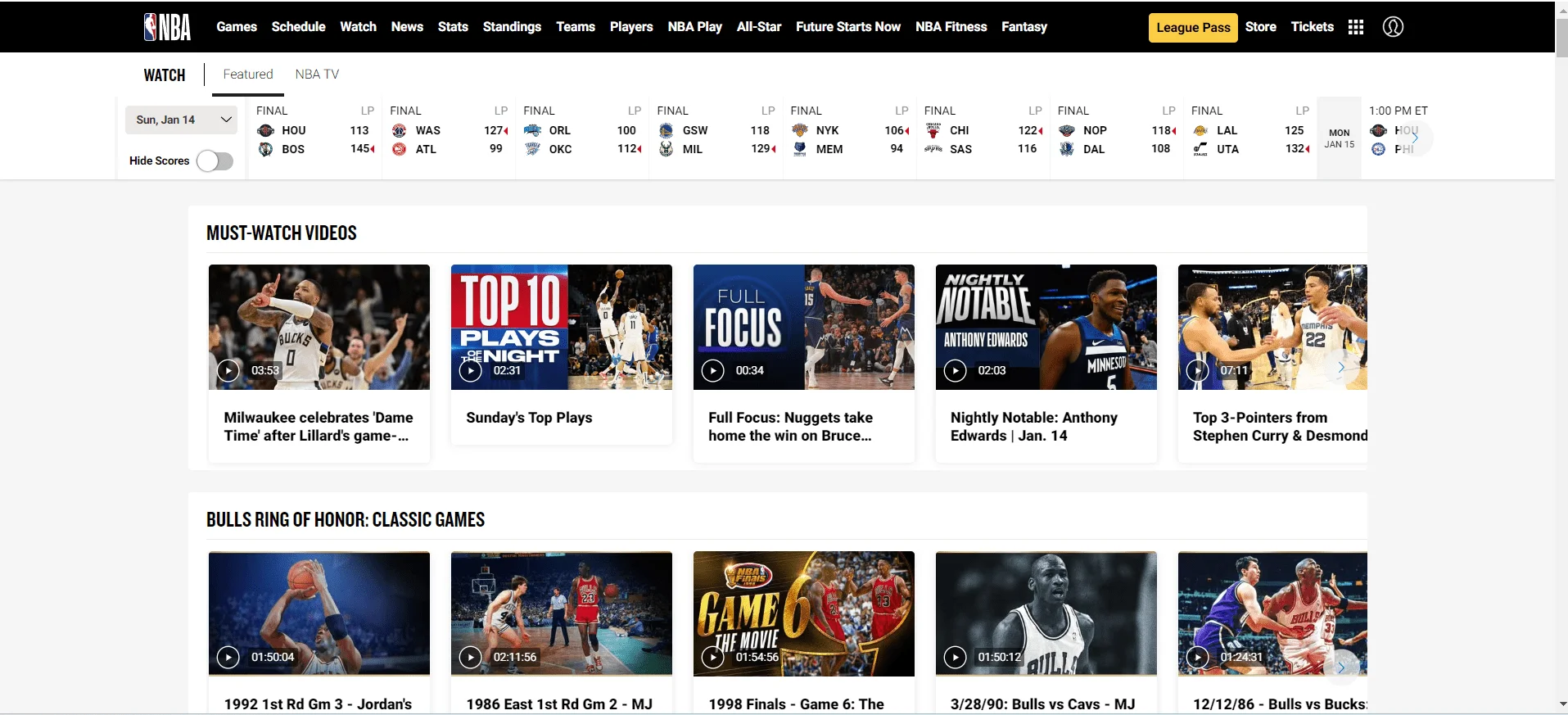This screenshot has height=715, width=1568.
Task: Open the Watch menu item
Action: (x=359, y=26)
